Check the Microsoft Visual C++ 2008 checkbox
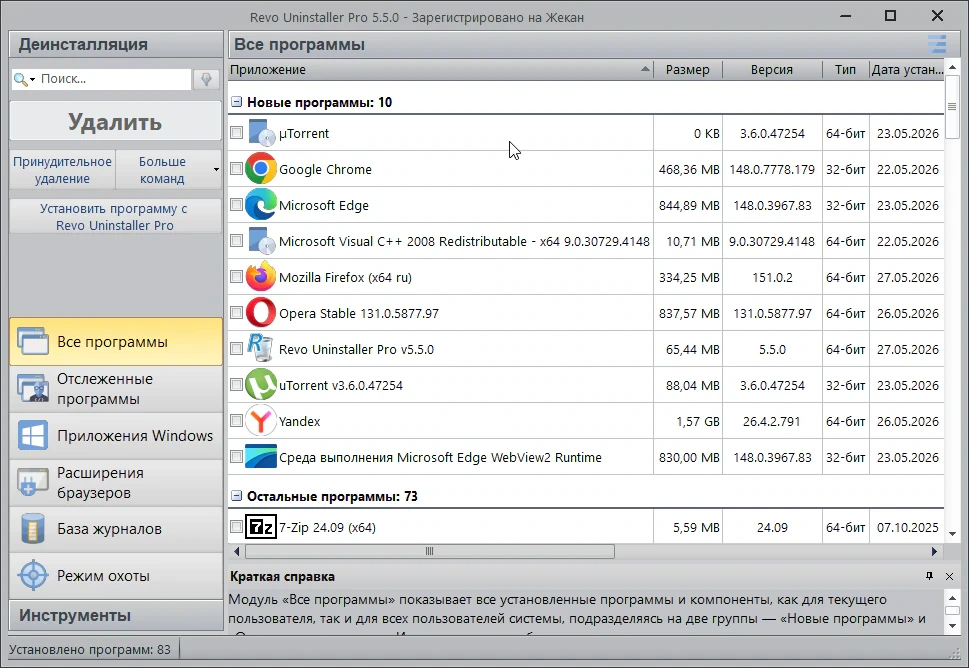The image size is (969, 668). tap(236, 240)
